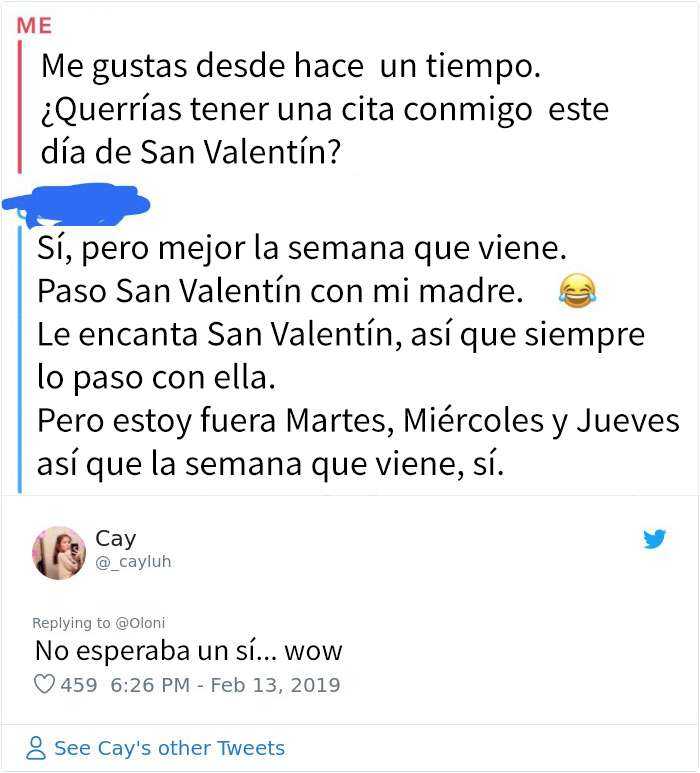Click the line "Me gustas desde hace un tiempo"

pos(290,67)
